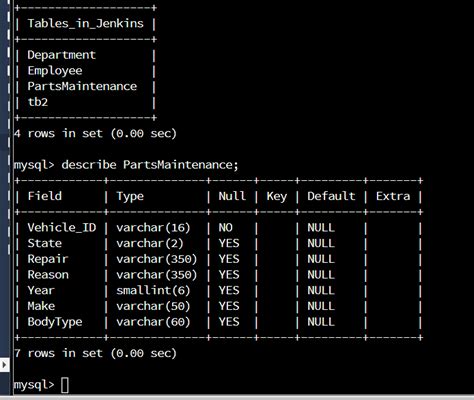The height and width of the screenshot is (400, 474).
Task: Click '4 rows in set (0.00 sec)' line
Action: [x=95, y=134]
